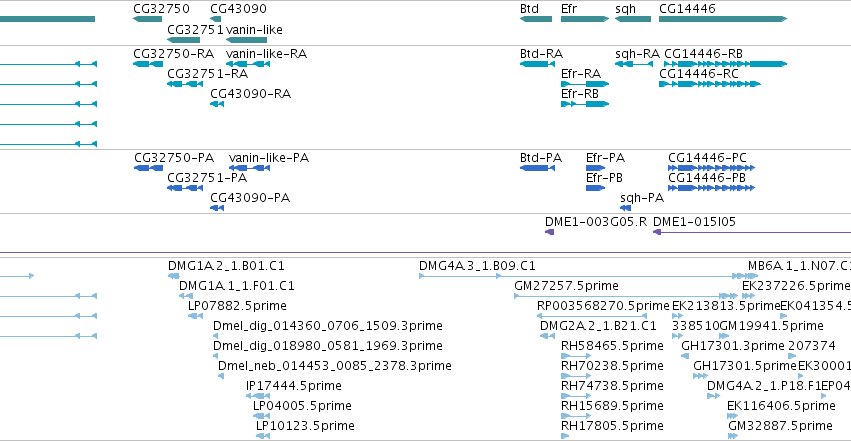The image size is (851, 441).
Task: Select the GM32887.5prime EST
Action: [x=732, y=436]
